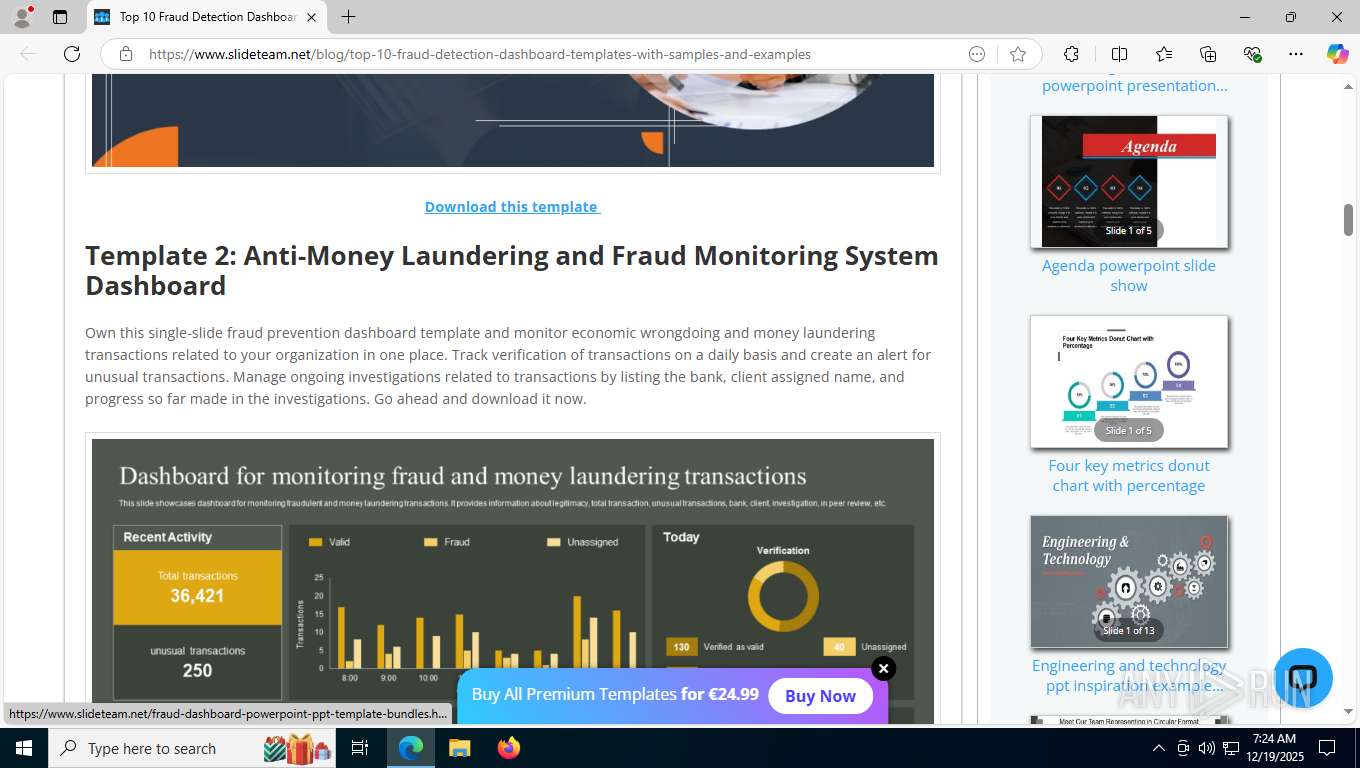Open Engineering & Technology slide thumbnail
The height and width of the screenshot is (768, 1360).
1129,581
